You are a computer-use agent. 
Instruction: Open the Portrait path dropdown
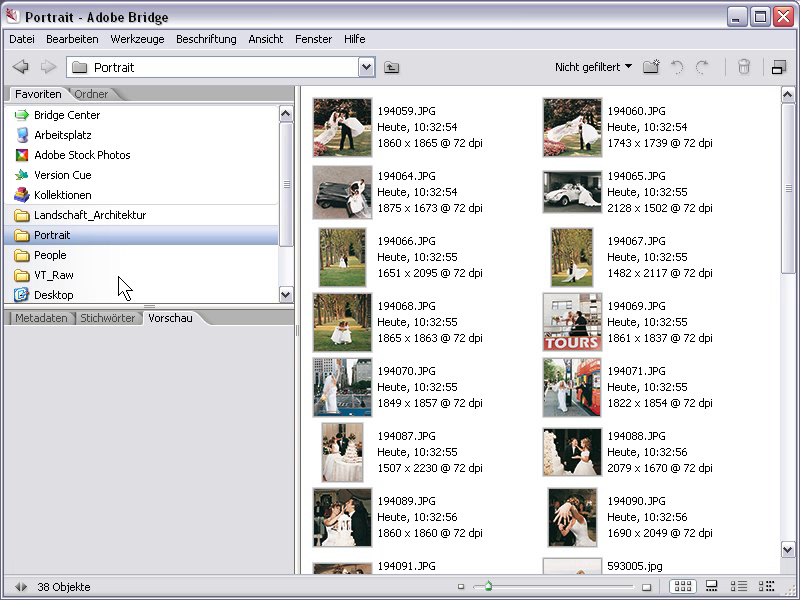[x=366, y=67]
